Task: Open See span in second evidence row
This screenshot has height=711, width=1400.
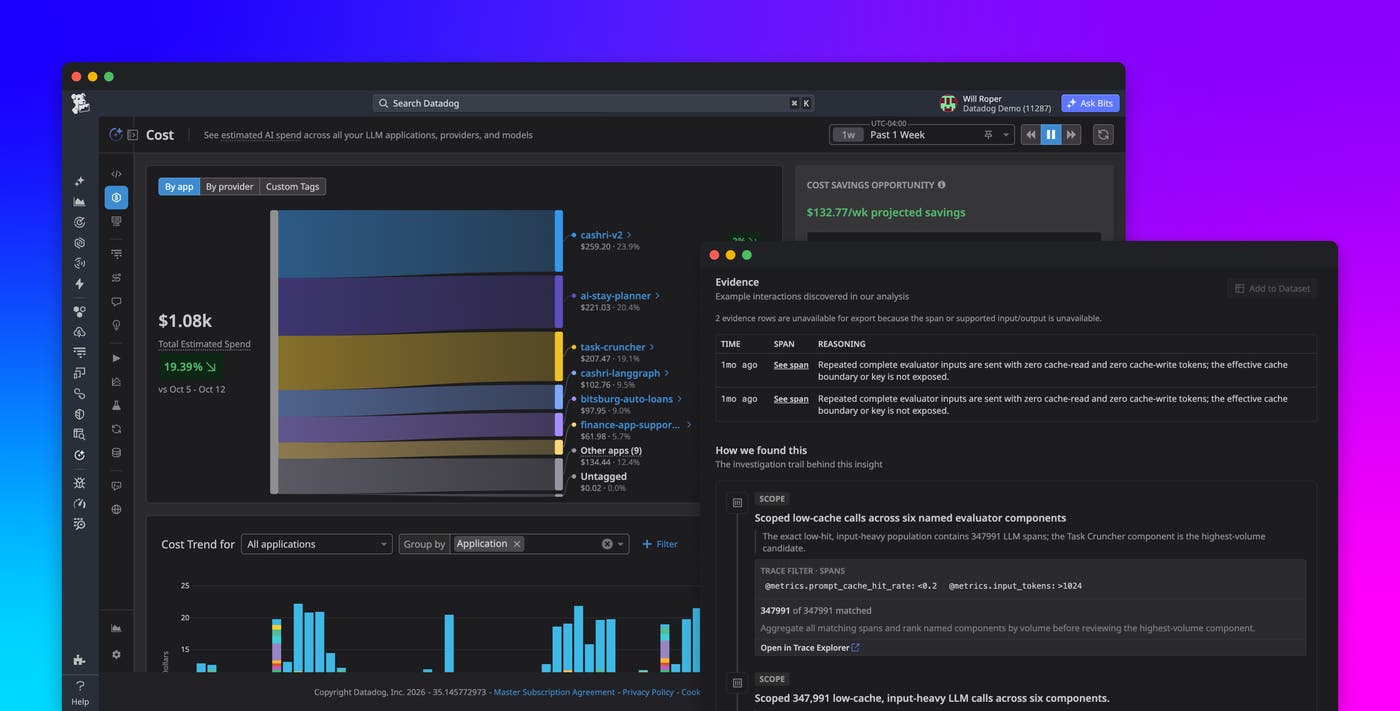Action: click(x=791, y=399)
